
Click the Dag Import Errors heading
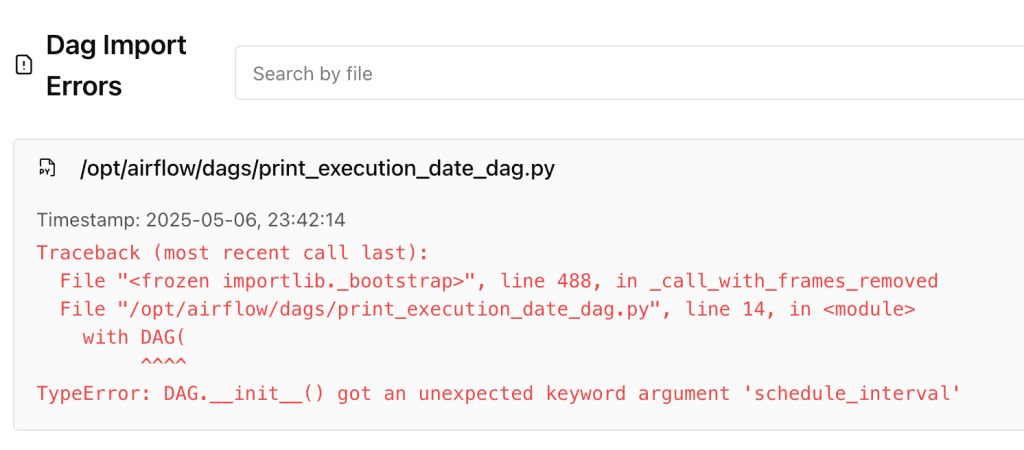[116, 66]
